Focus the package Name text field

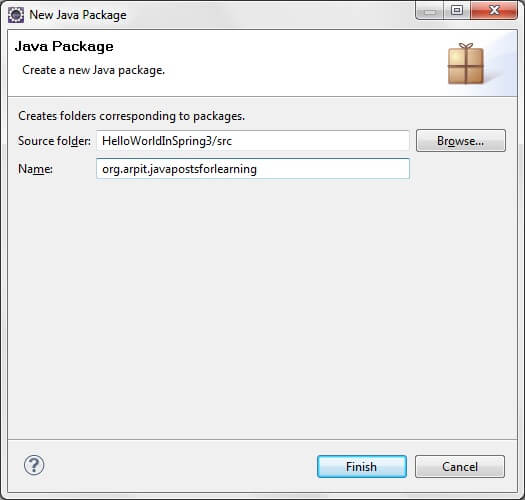pos(253,169)
